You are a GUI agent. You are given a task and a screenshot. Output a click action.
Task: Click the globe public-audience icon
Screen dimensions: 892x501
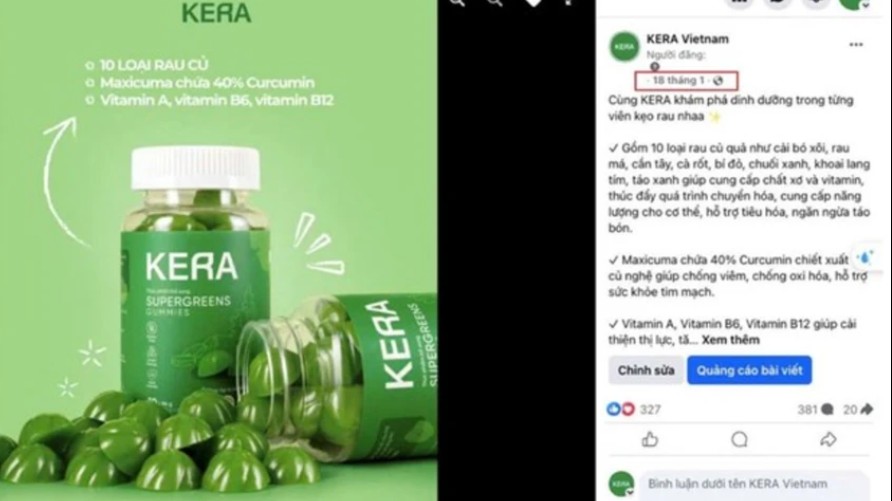[718, 81]
